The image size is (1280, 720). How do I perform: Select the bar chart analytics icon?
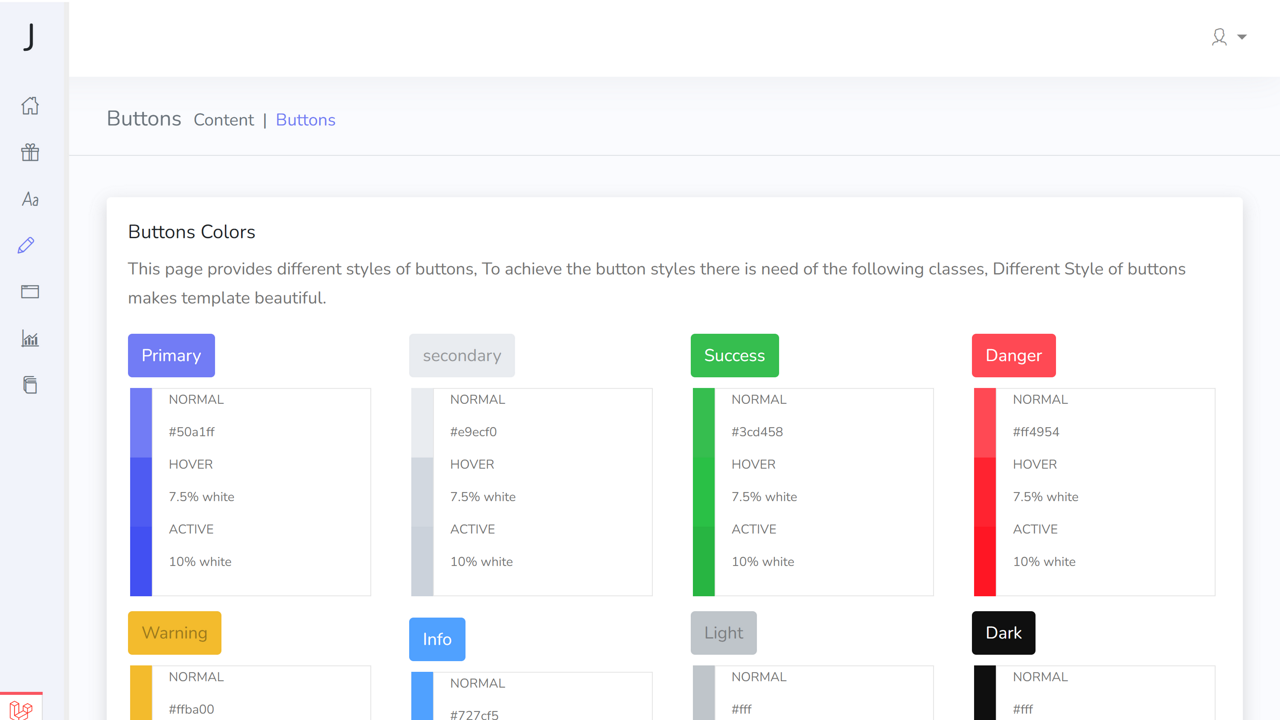pyautogui.click(x=30, y=338)
